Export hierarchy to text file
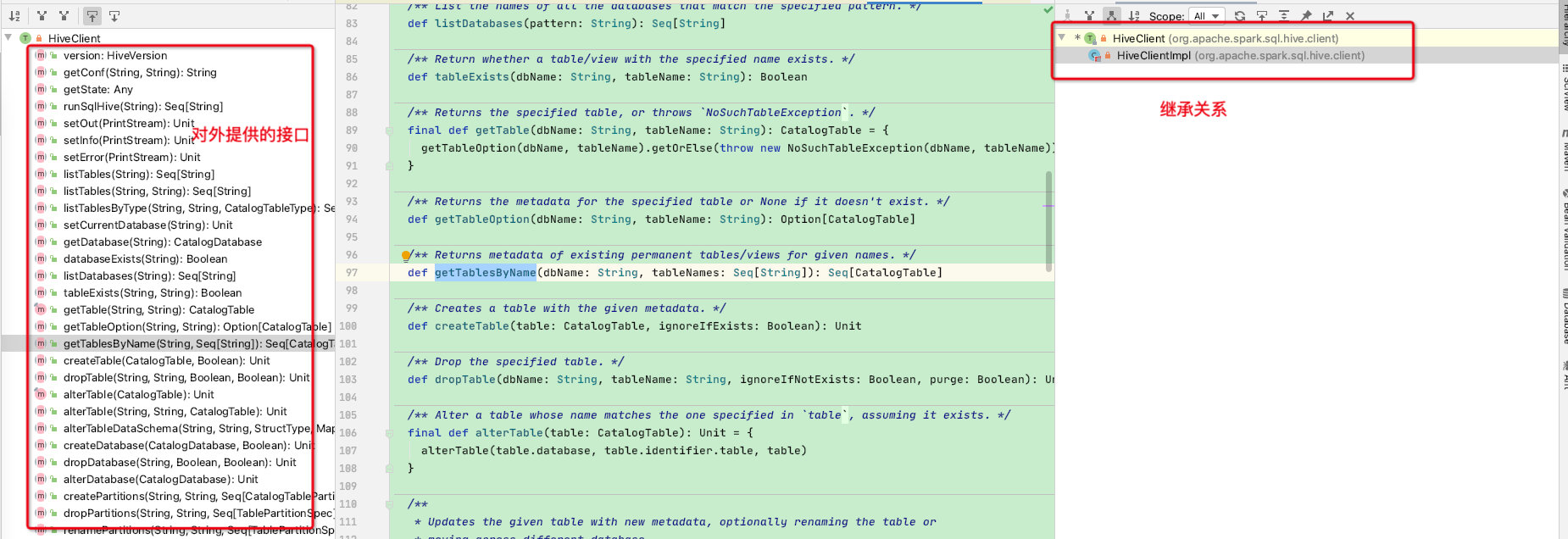The height and width of the screenshot is (539, 1568). pos(1328,16)
